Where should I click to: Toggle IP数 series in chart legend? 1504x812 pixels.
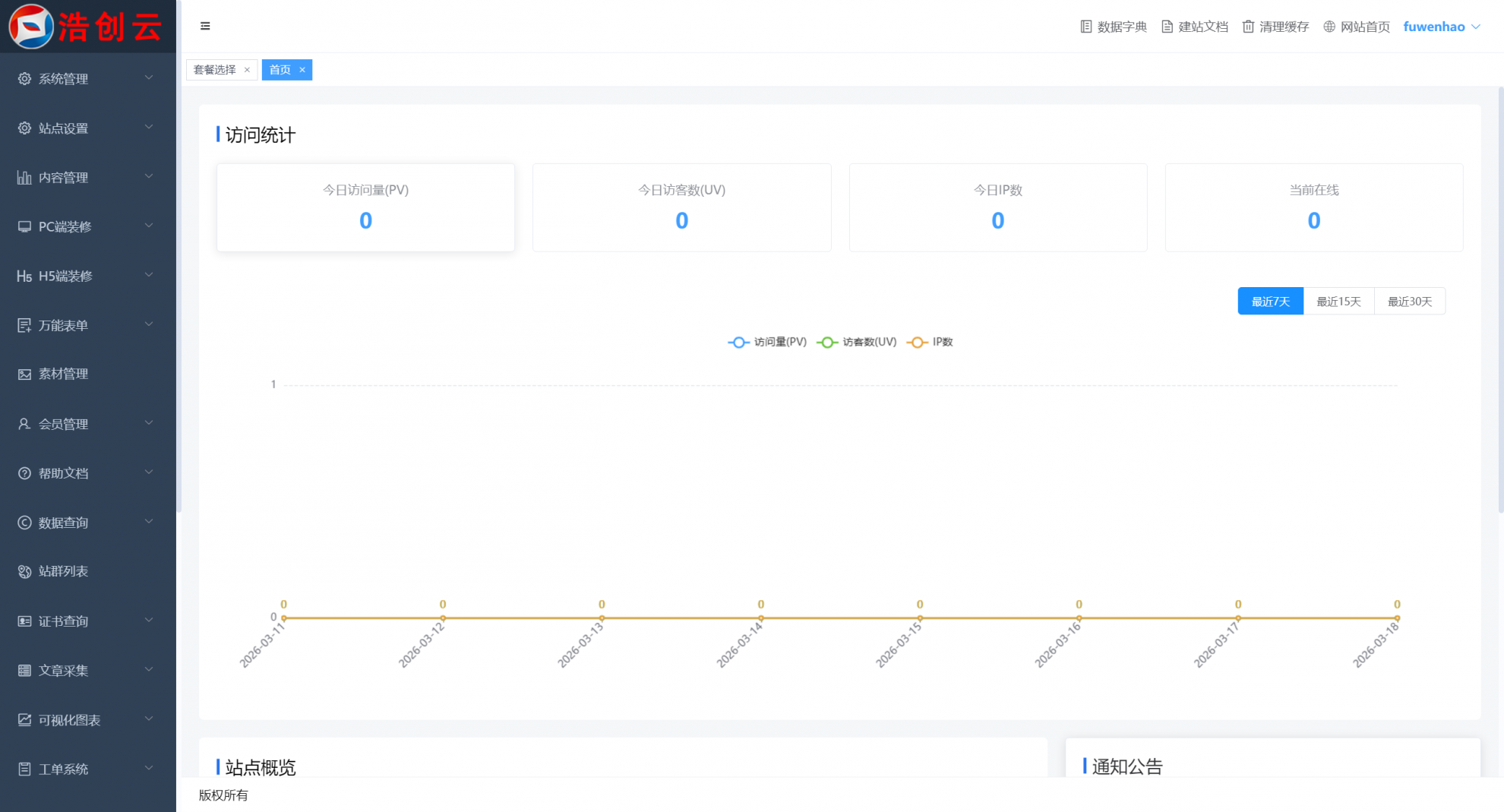click(930, 343)
